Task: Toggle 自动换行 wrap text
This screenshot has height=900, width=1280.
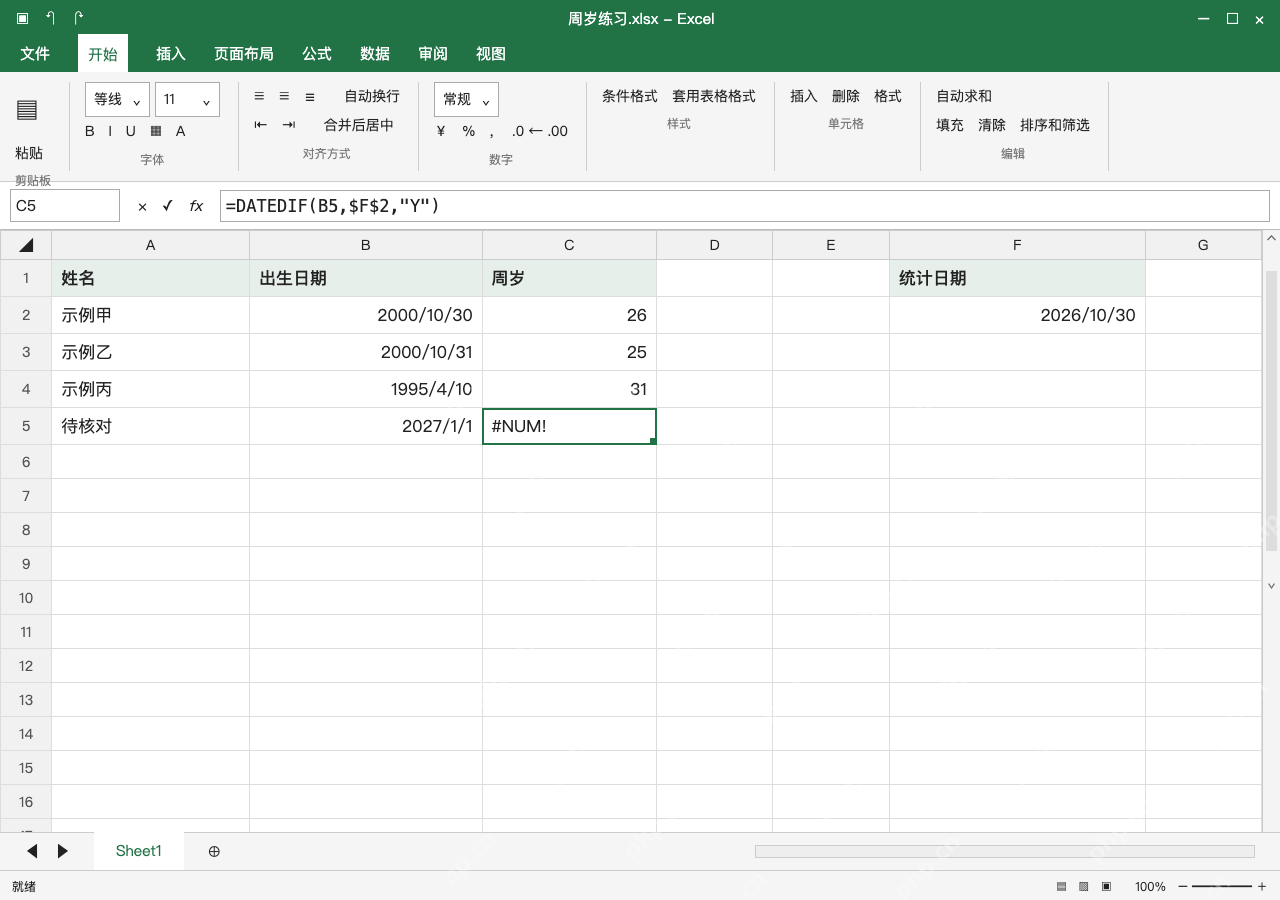Action: click(372, 96)
